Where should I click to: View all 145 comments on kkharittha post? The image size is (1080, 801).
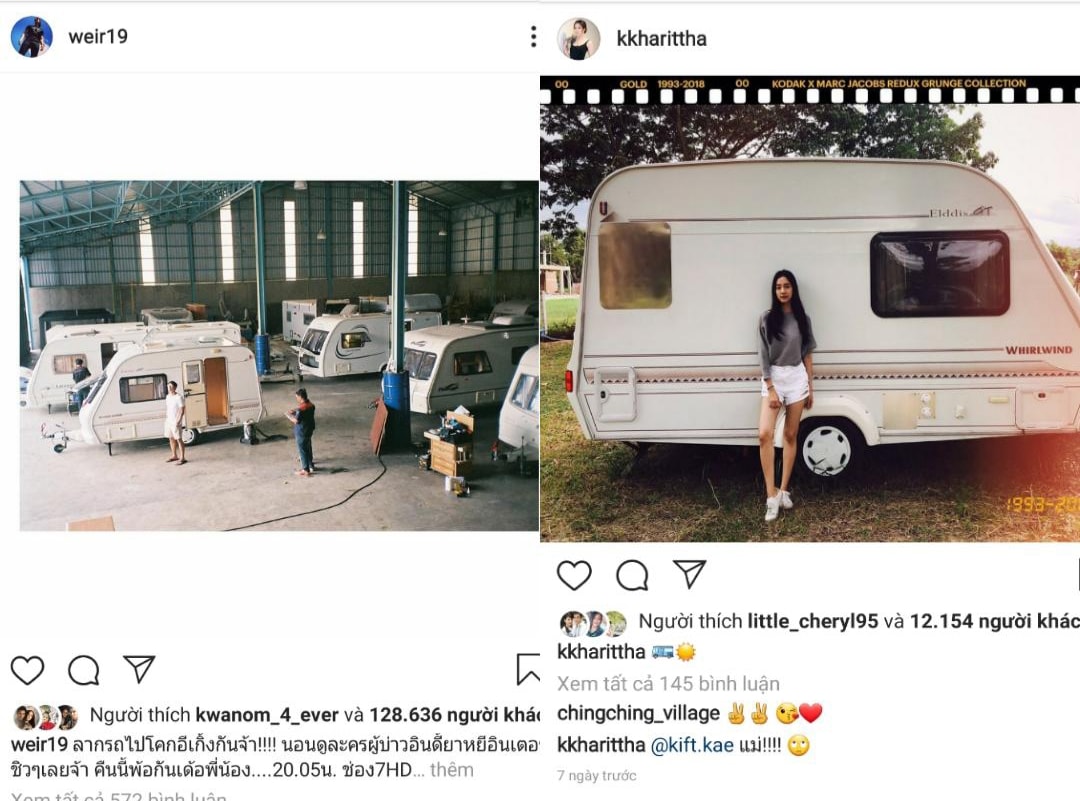tap(668, 683)
